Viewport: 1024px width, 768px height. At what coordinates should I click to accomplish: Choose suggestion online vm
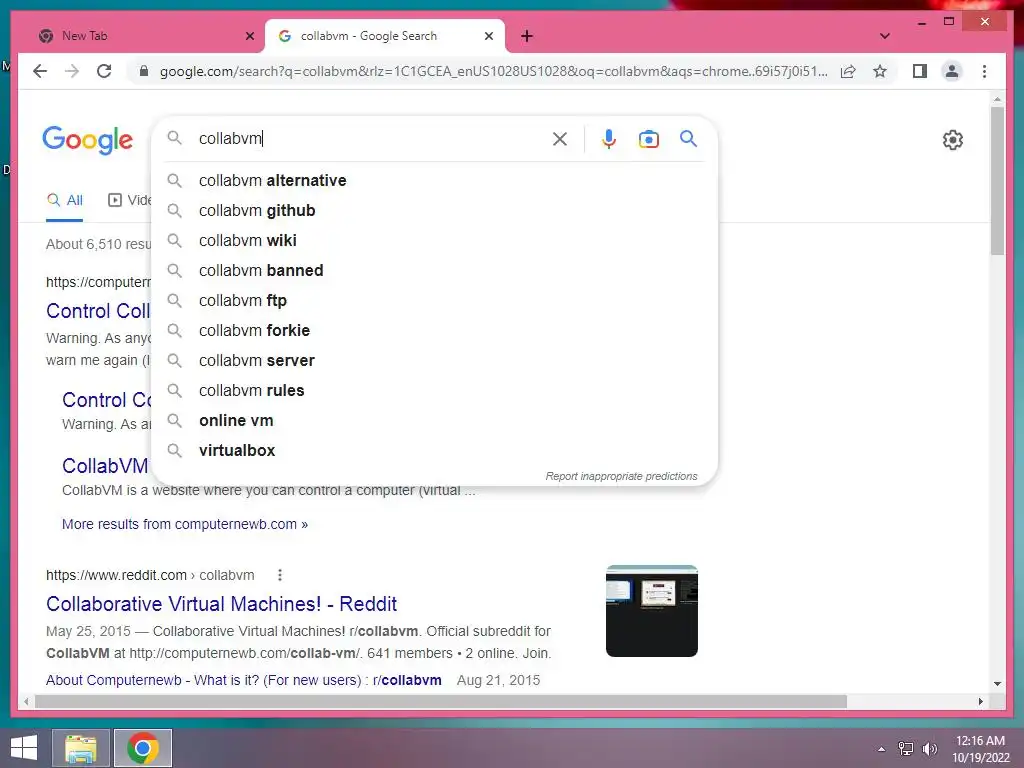434,421
